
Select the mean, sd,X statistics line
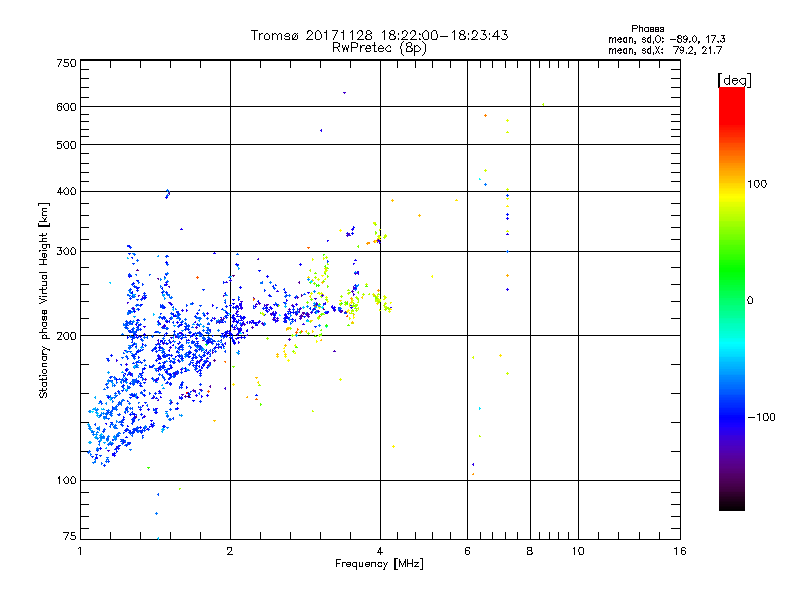pyautogui.click(x=666, y=49)
